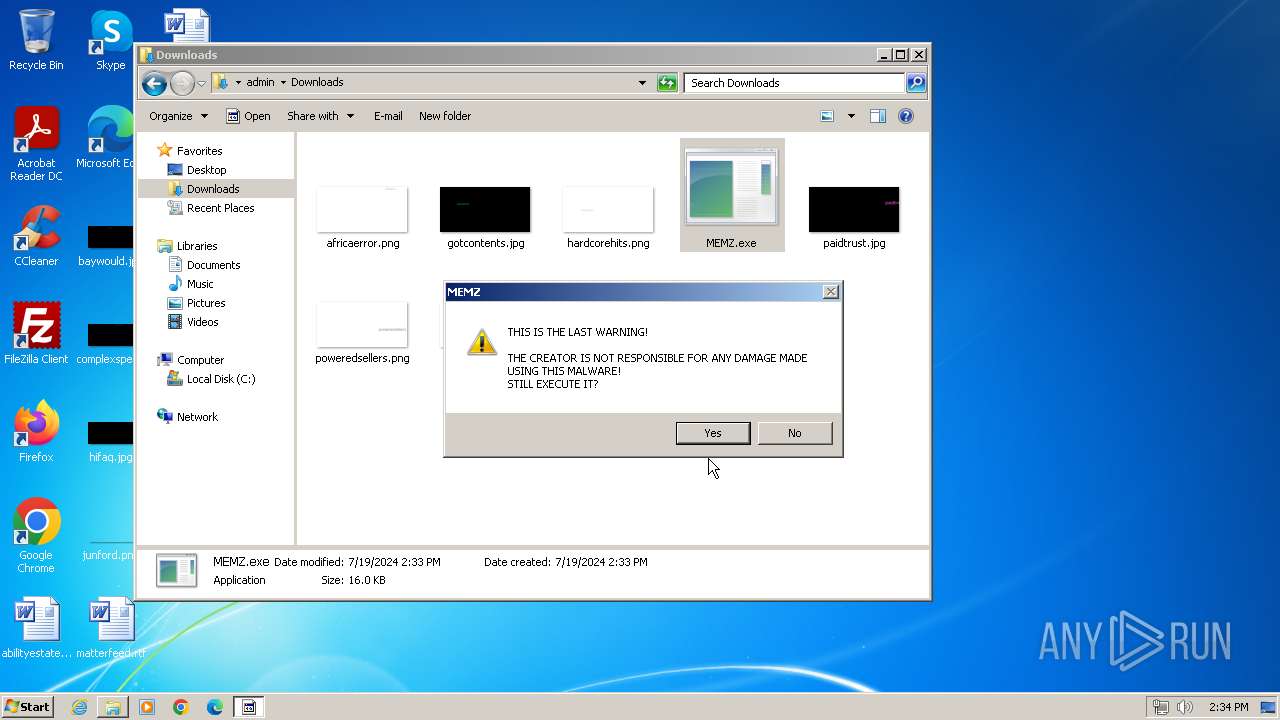Image resolution: width=1280 pixels, height=720 pixels.
Task: Click the Acrobat Reader DC desktop icon
Action: click(x=36, y=145)
